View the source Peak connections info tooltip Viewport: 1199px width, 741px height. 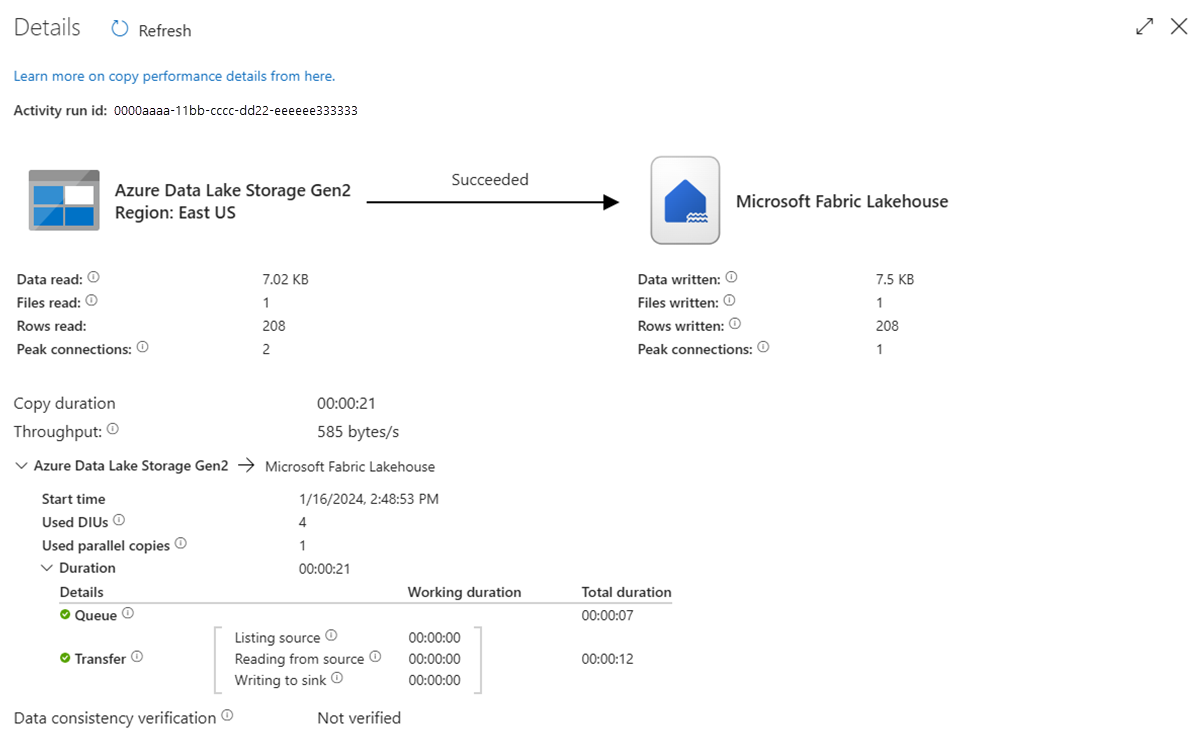[x=142, y=347]
